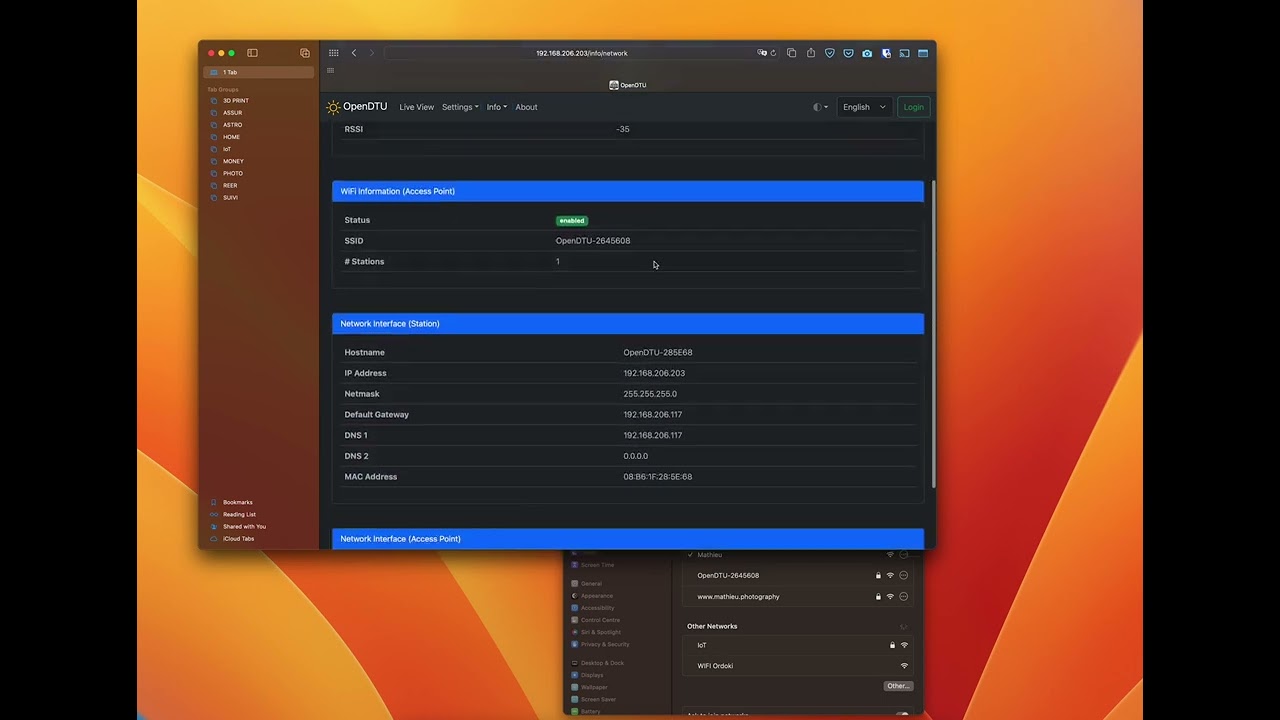The height and width of the screenshot is (720, 1280).
Task: Click the camera extension icon in the Safari toolbar
Action: tap(867, 53)
